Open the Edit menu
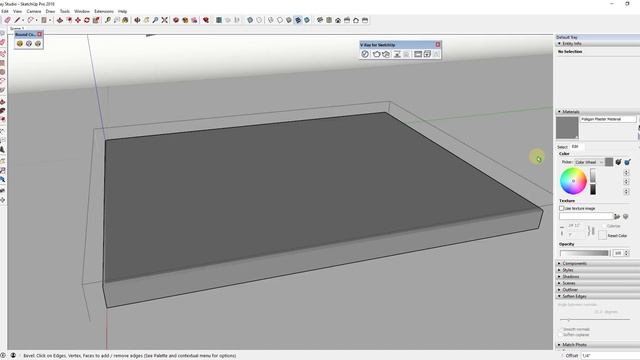 coord(4,11)
